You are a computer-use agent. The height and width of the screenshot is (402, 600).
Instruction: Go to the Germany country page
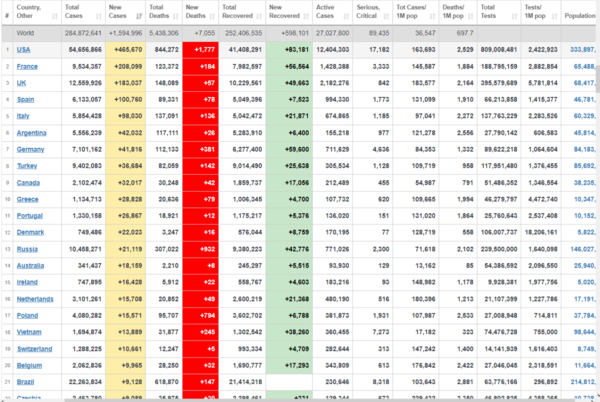[x=30, y=148]
